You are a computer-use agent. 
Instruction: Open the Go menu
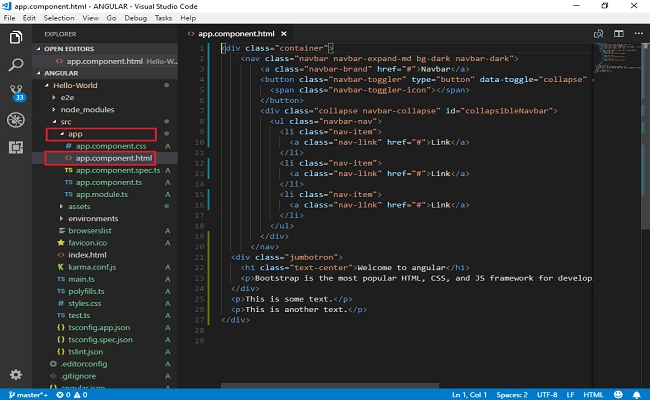point(111,18)
